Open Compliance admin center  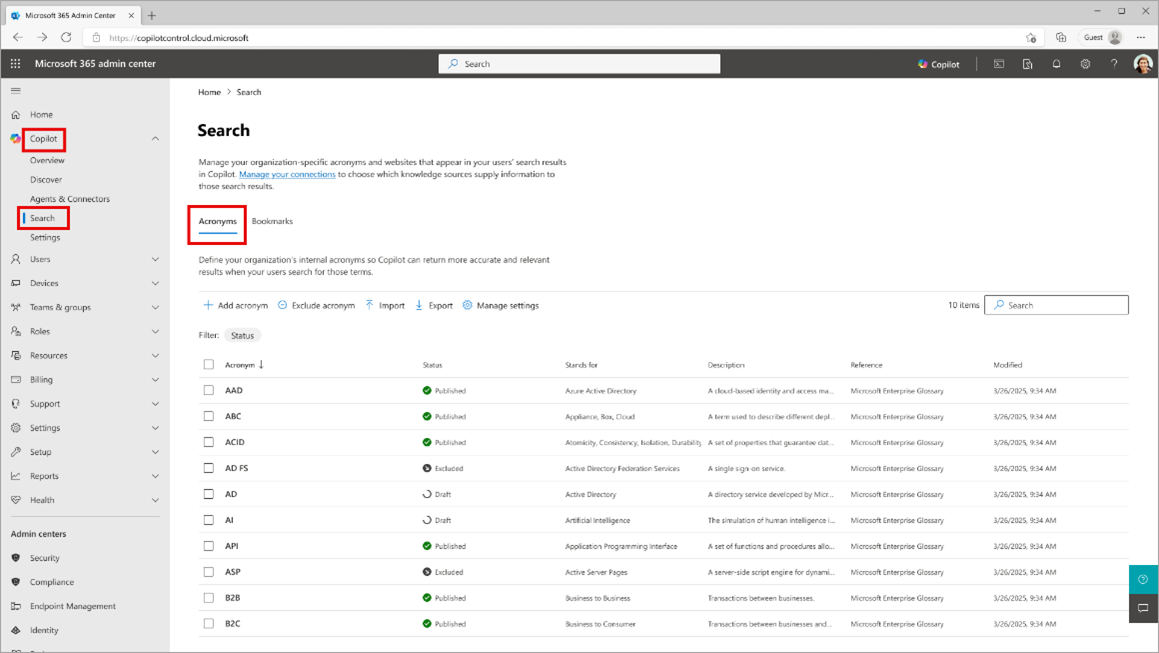[x=52, y=582]
